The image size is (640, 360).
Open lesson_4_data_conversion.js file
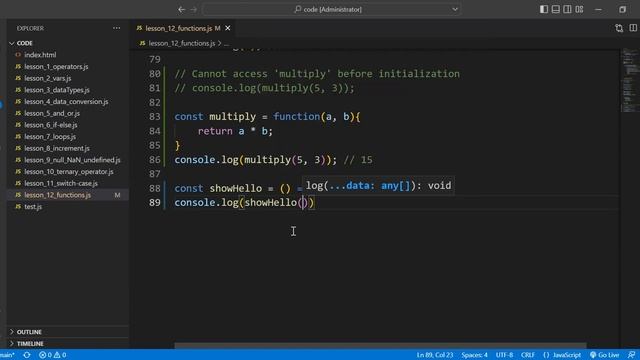67,102
